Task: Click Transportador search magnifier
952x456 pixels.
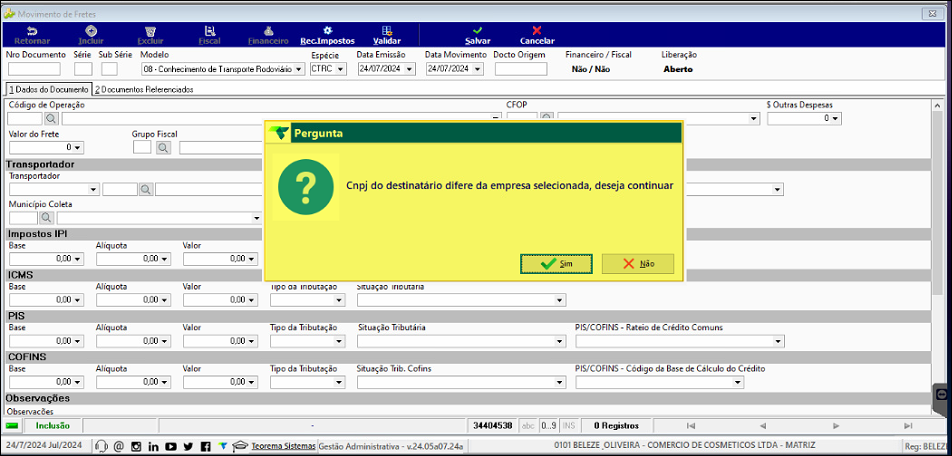Action: 146,189
